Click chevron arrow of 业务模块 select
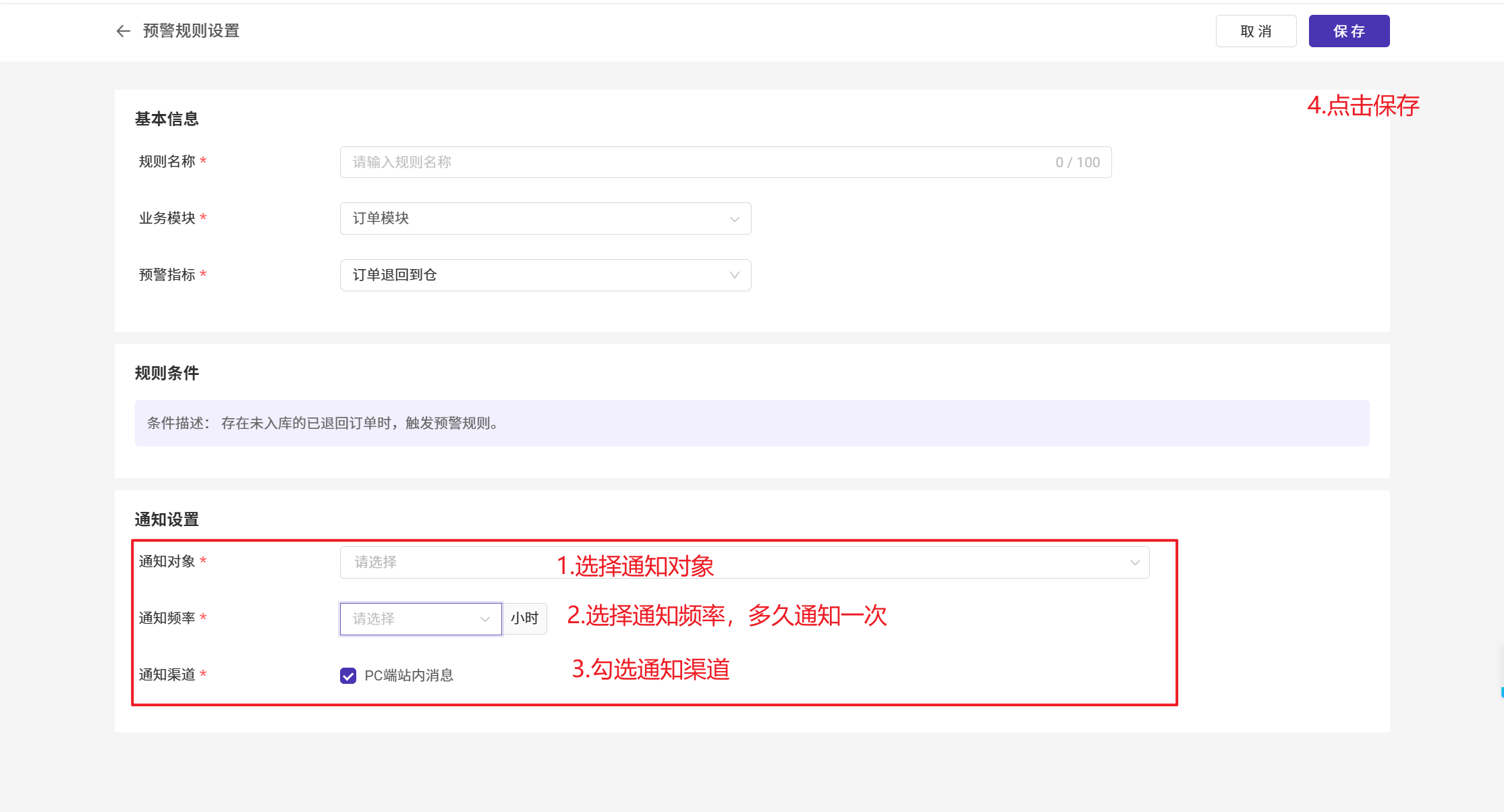The image size is (1504, 812). coord(735,219)
